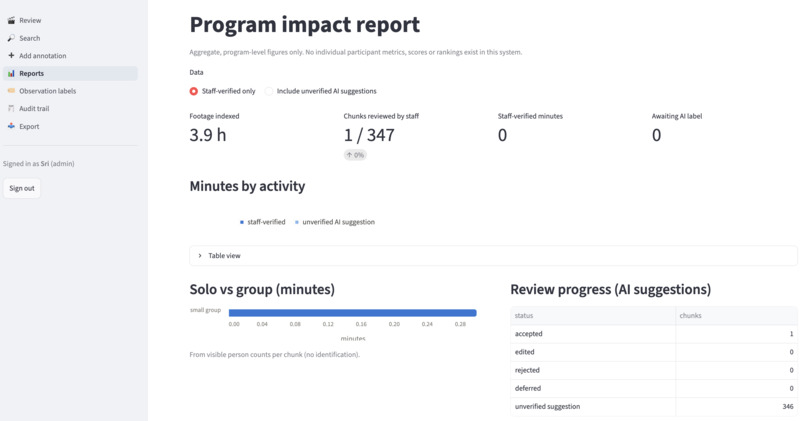Open Observation labels page
This screenshot has height=421, width=806.
(70, 91)
